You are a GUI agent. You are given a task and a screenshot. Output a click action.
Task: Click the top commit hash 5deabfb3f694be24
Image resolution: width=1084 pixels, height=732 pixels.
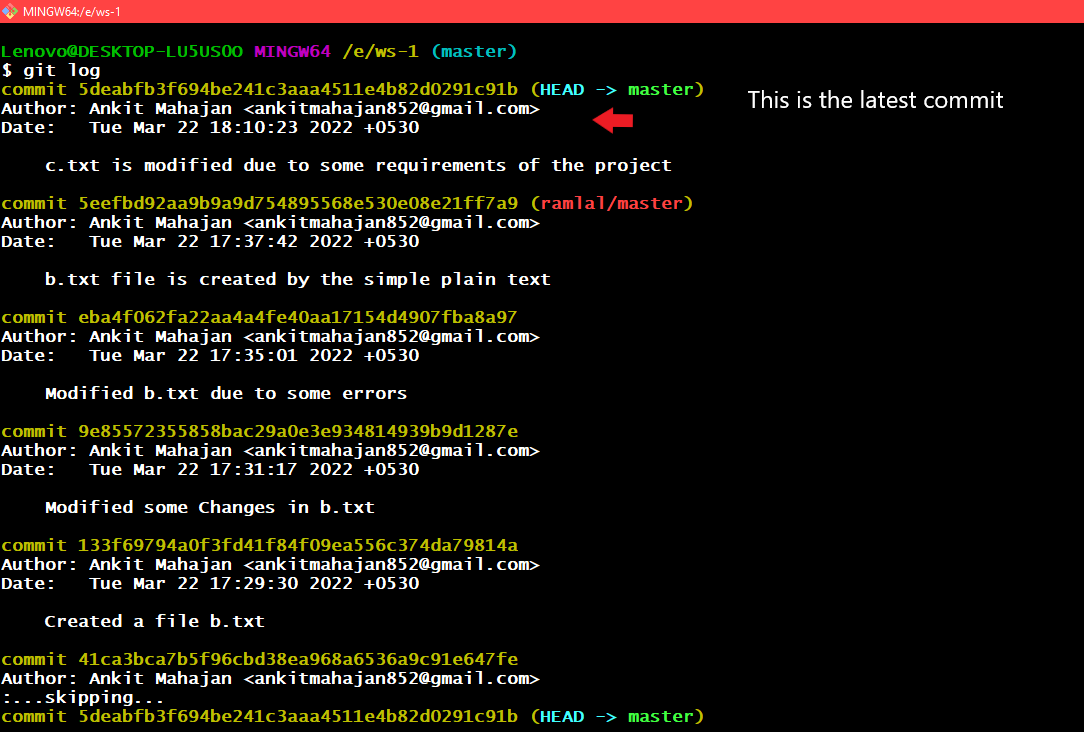coord(298,90)
